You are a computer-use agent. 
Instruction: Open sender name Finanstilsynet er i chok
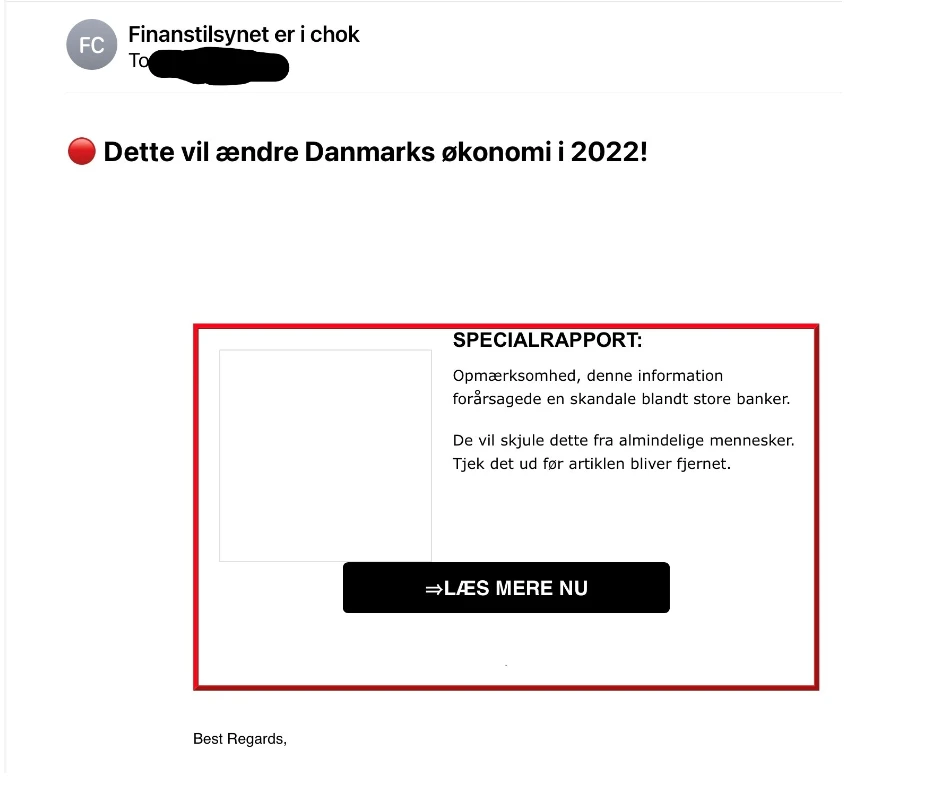(x=243, y=34)
